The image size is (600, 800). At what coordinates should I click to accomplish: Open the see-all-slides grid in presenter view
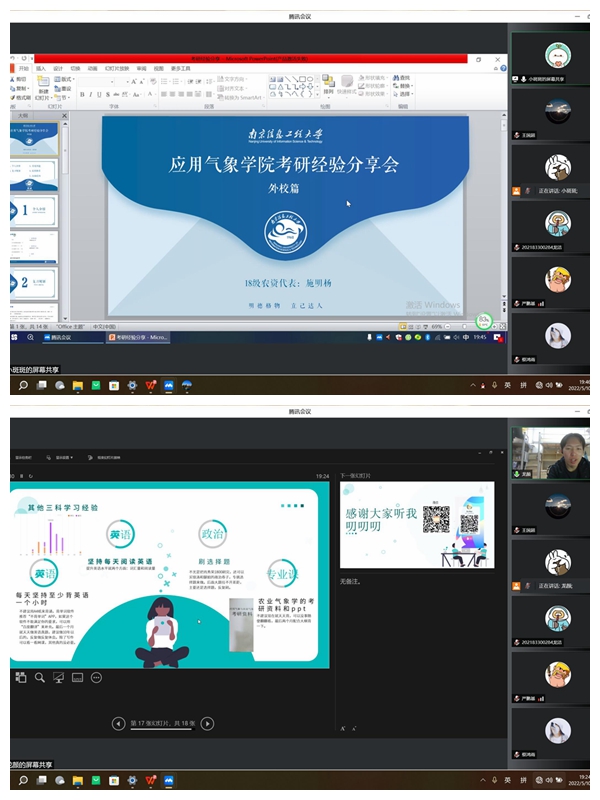[21, 677]
